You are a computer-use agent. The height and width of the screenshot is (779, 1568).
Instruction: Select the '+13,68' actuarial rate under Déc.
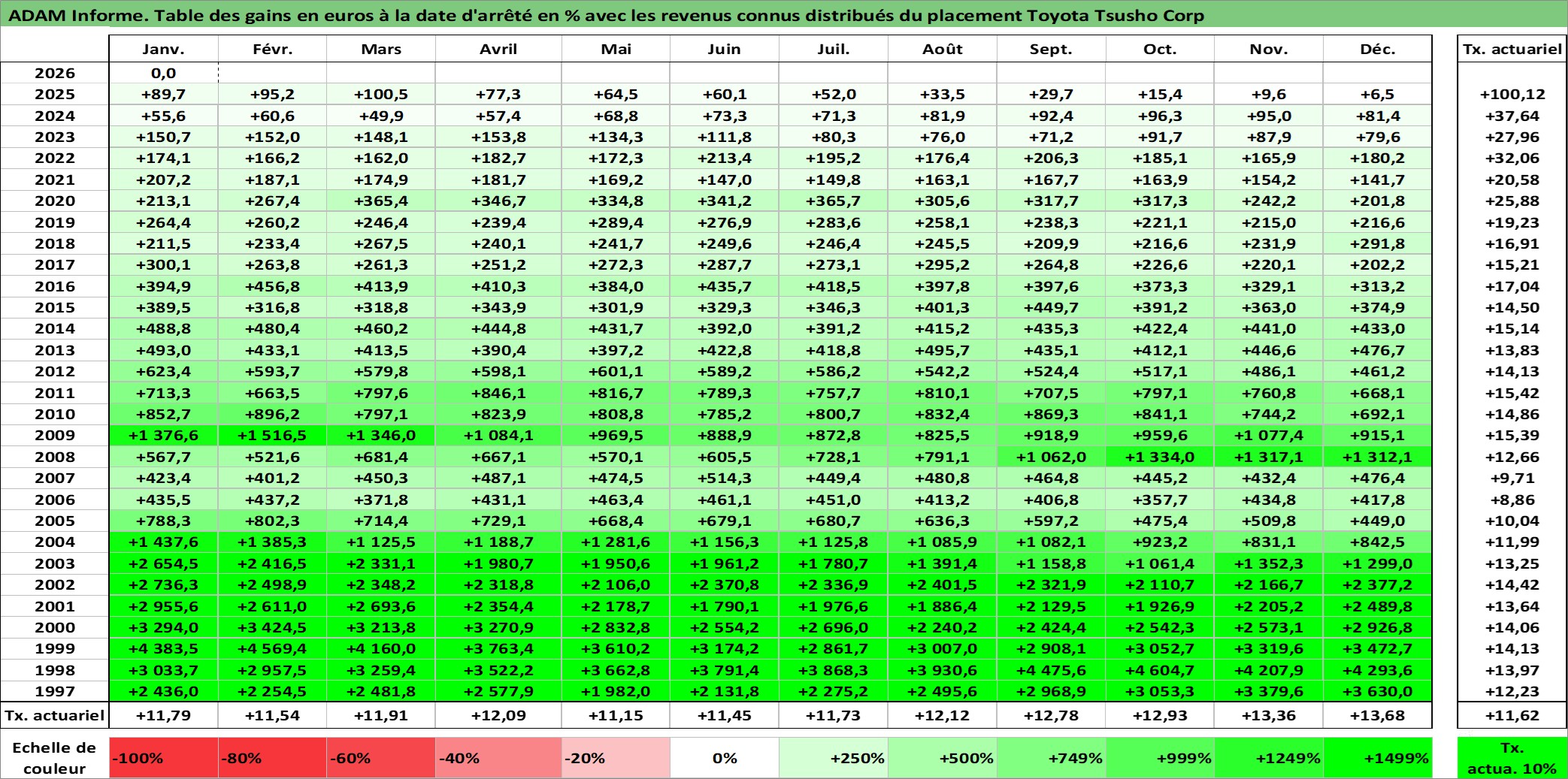[x=1378, y=715]
